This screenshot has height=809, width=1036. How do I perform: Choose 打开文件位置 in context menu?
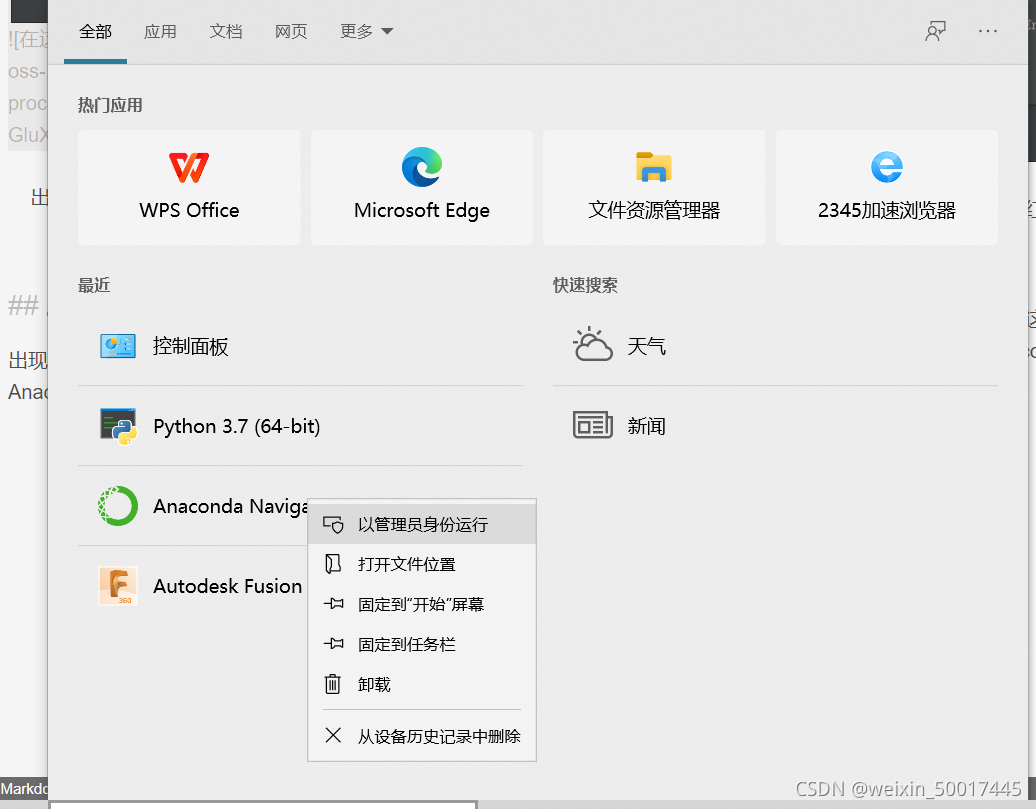click(x=422, y=564)
